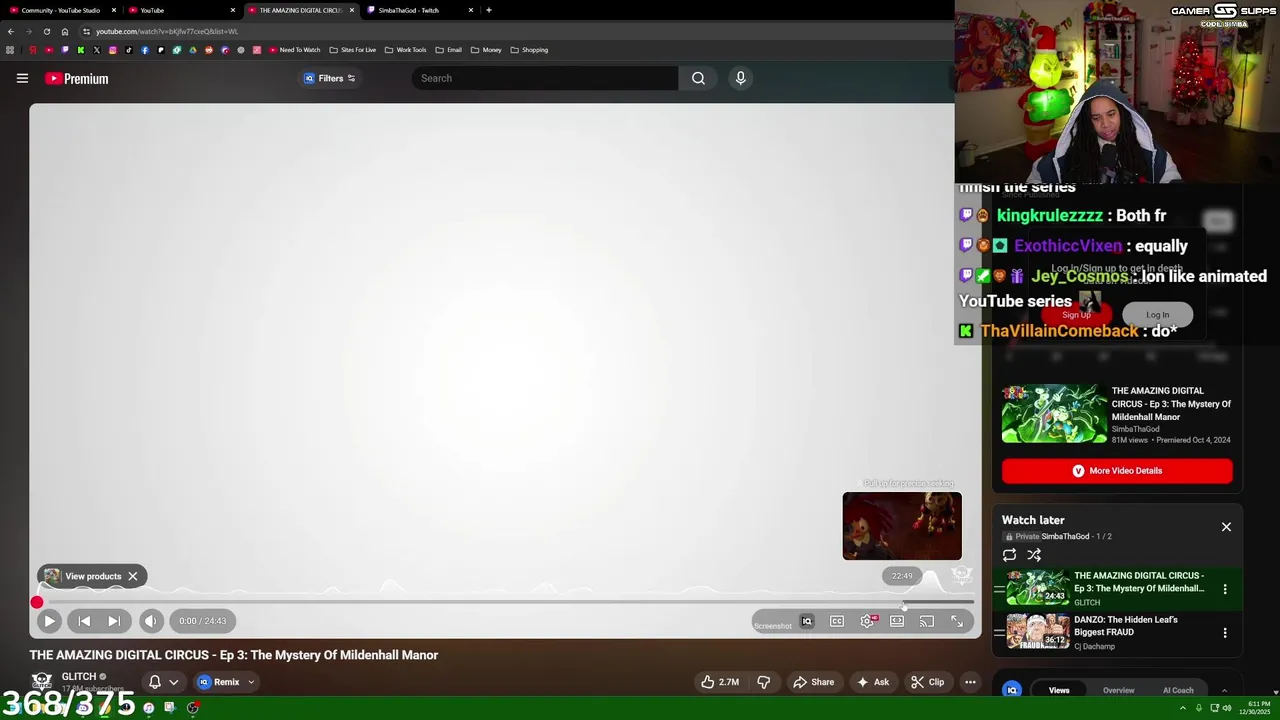Viewport: 1280px width, 720px height.
Task: Open the system volume tray icon
Action: [x=1227, y=708]
